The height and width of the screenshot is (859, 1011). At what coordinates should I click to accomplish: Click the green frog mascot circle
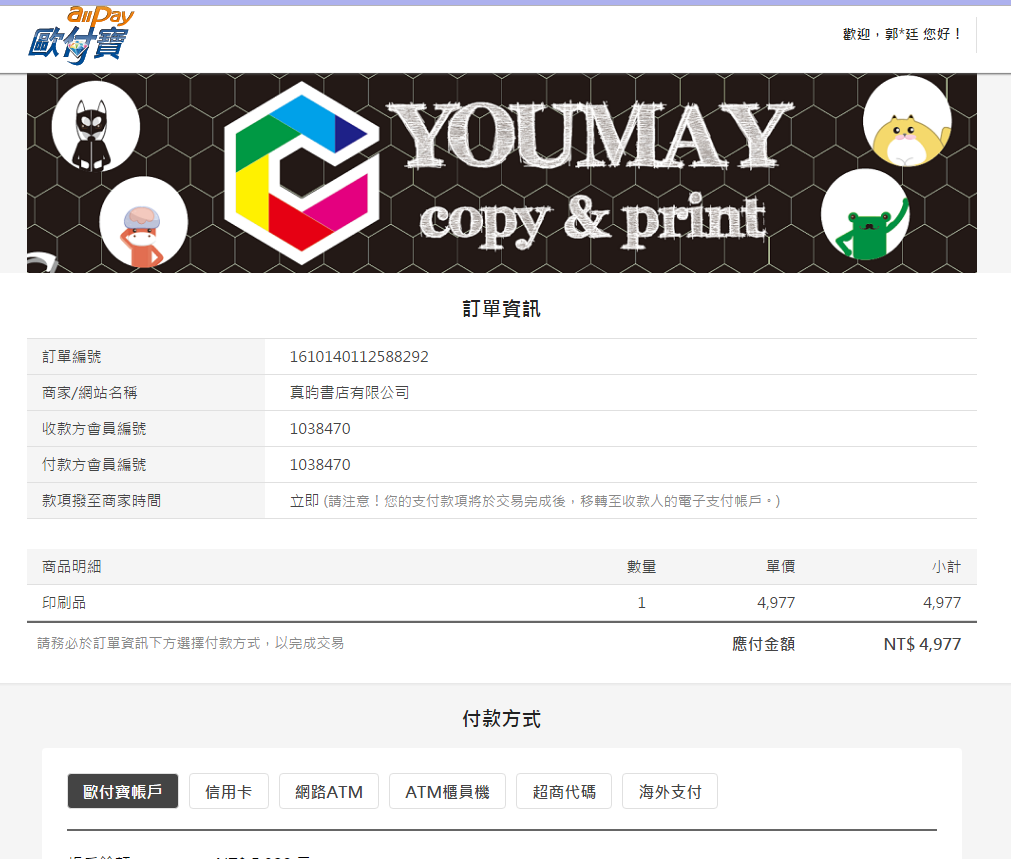[865, 215]
